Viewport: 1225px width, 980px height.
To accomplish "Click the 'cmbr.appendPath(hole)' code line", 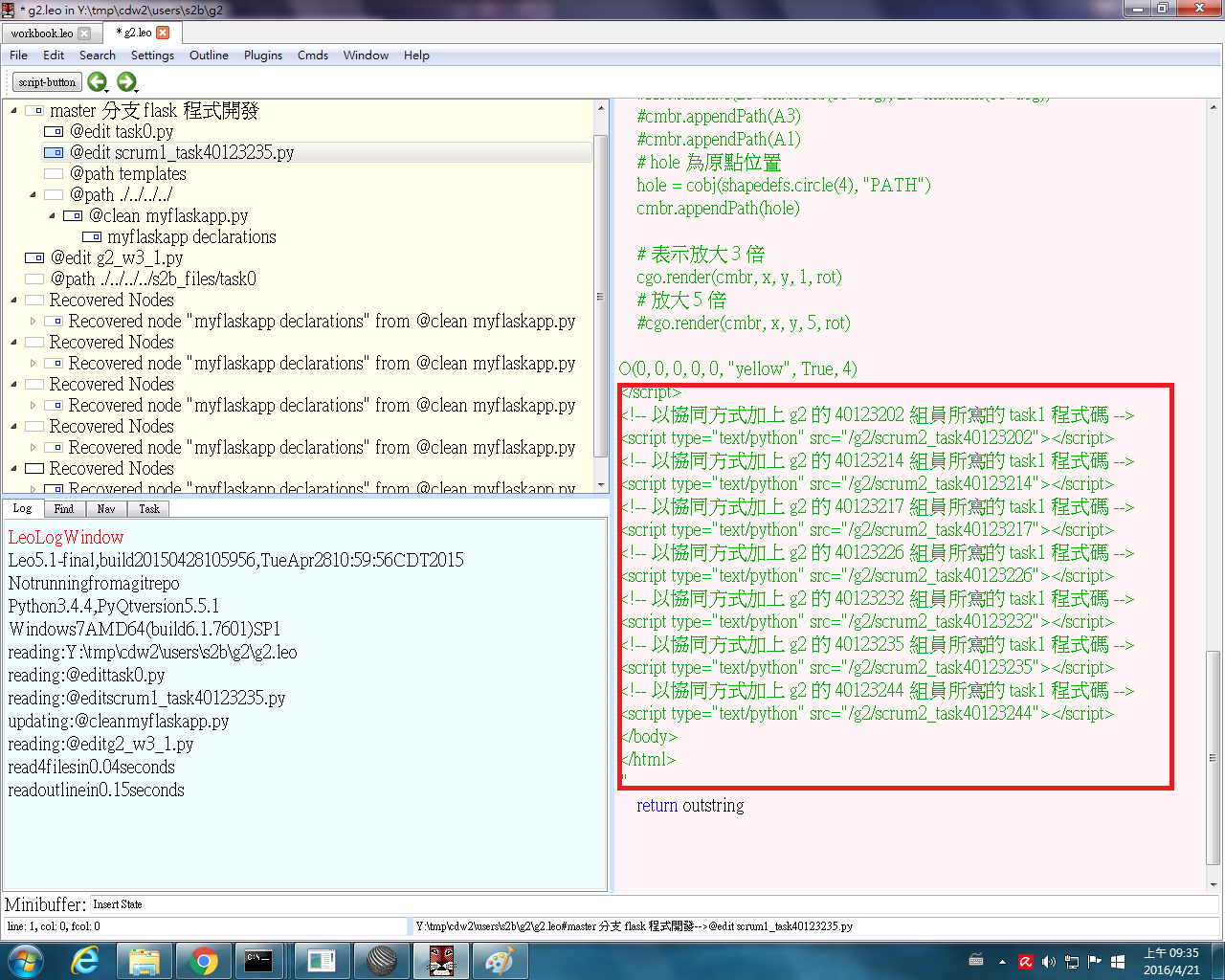I will pyautogui.click(x=718, y=209).
